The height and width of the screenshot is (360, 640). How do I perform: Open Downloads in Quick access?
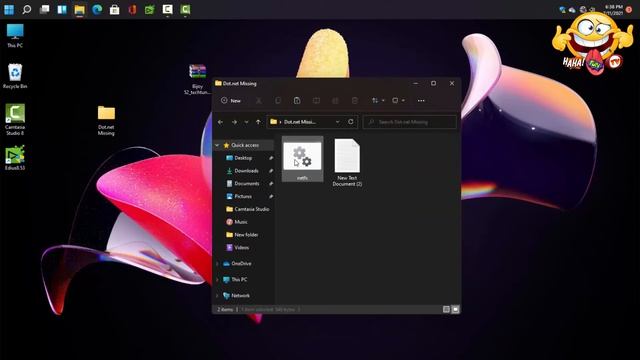pyautogui.click(x=246, y=171)
